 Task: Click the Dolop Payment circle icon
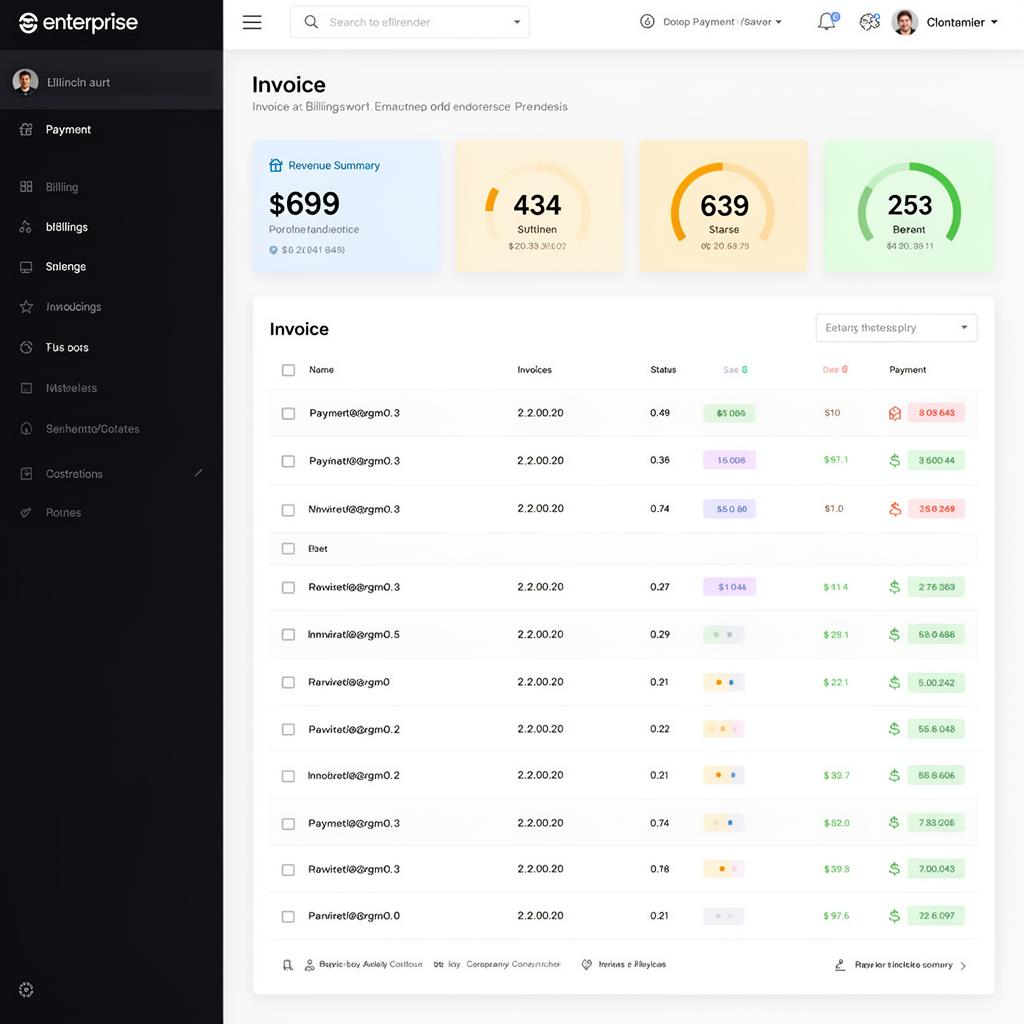647,22
